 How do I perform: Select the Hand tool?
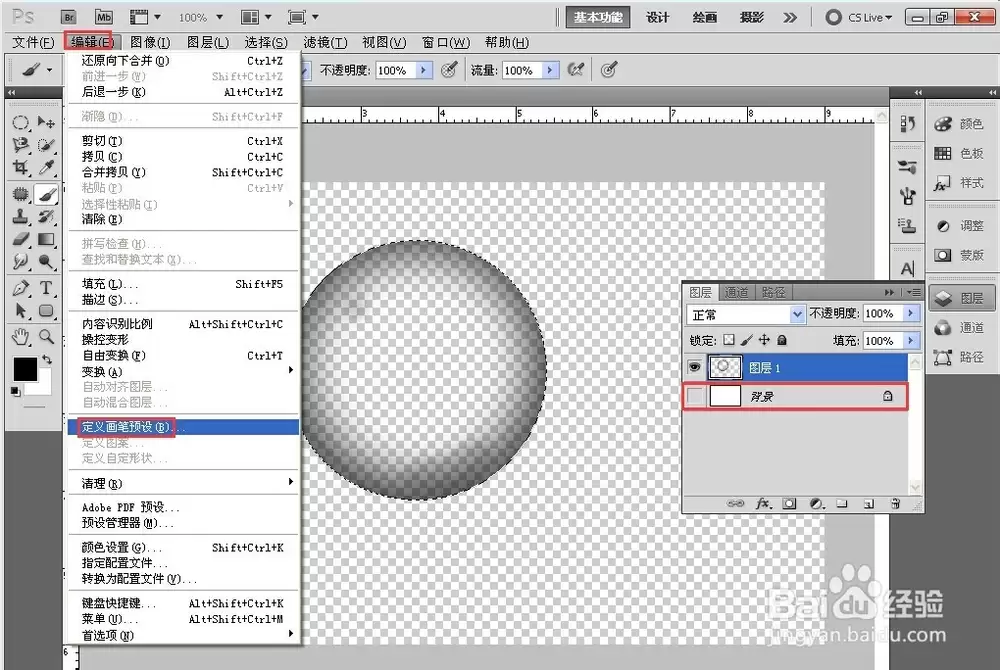coord(20,337)
